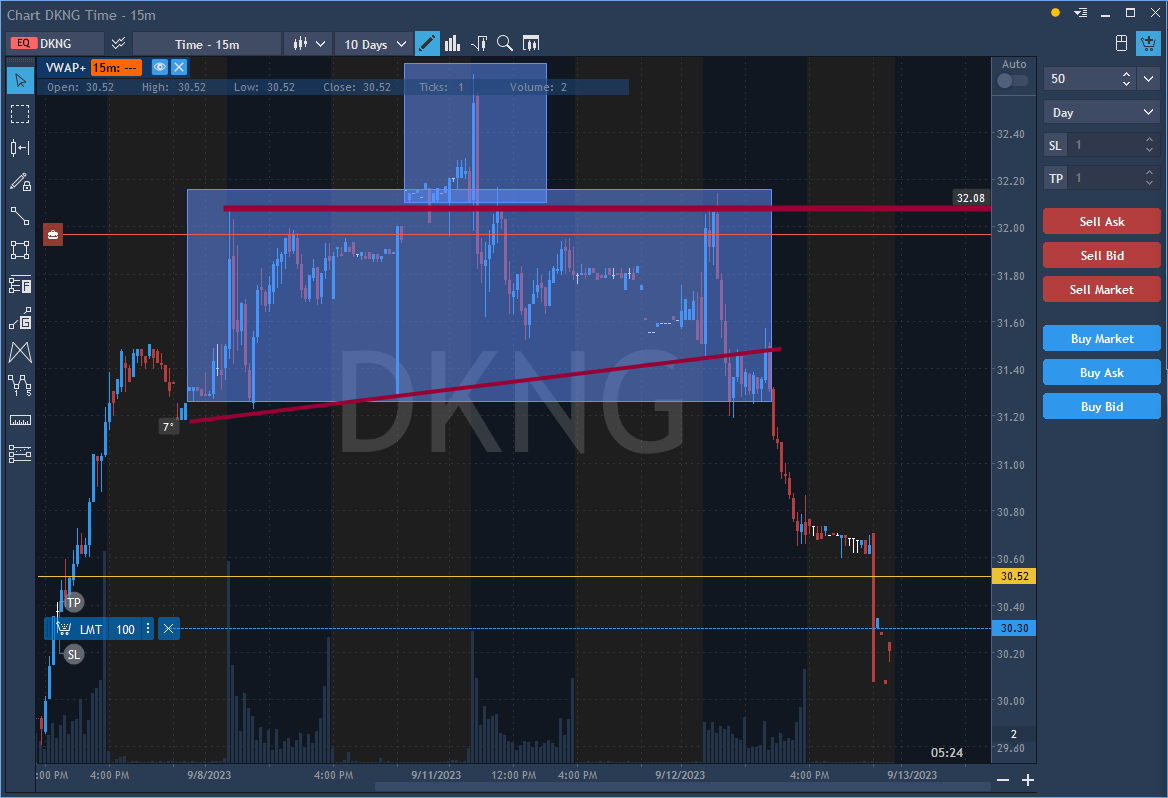Zoom in chart with plus button
The height and width of the screenshot is (798, 1168).
pyautogui.click(x=1028, y=780)
